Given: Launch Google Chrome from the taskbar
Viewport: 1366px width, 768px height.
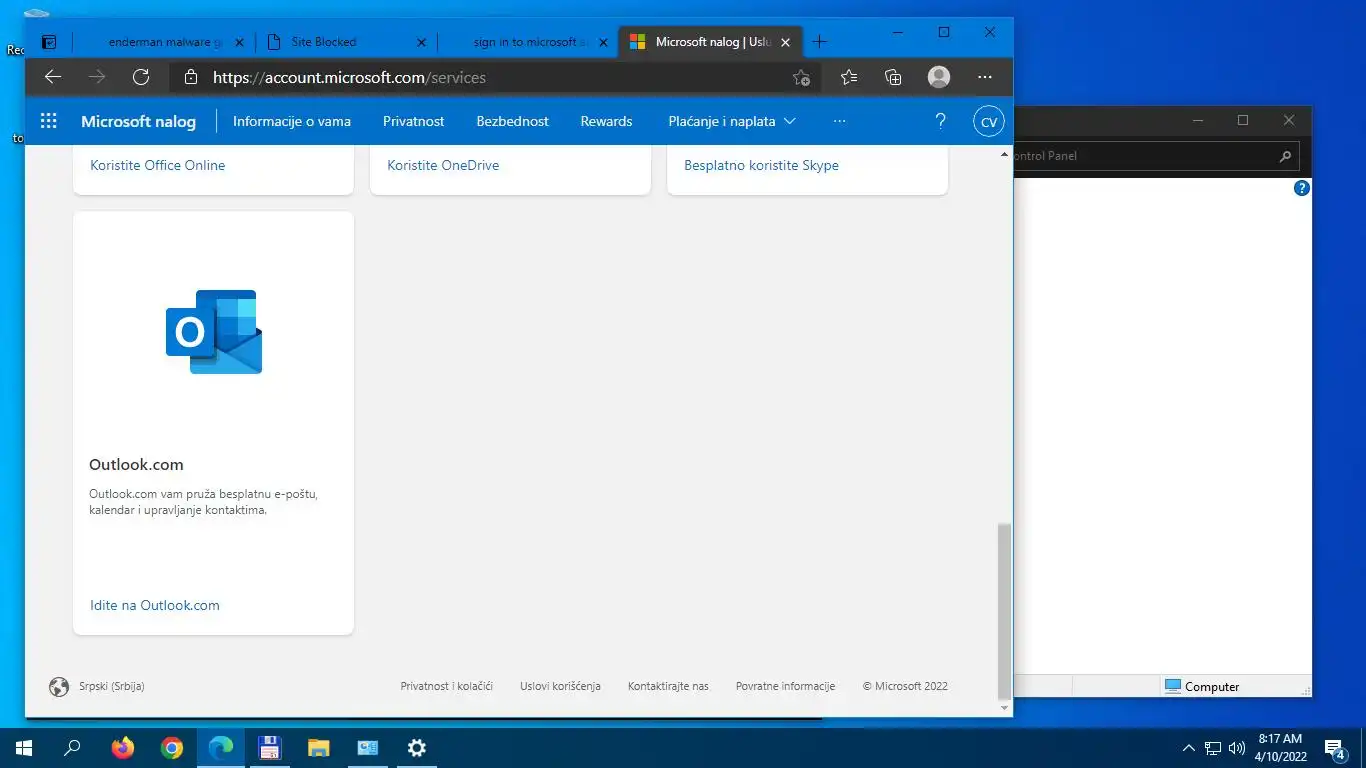Looking at the screenshot, I should tap(172, 747).
